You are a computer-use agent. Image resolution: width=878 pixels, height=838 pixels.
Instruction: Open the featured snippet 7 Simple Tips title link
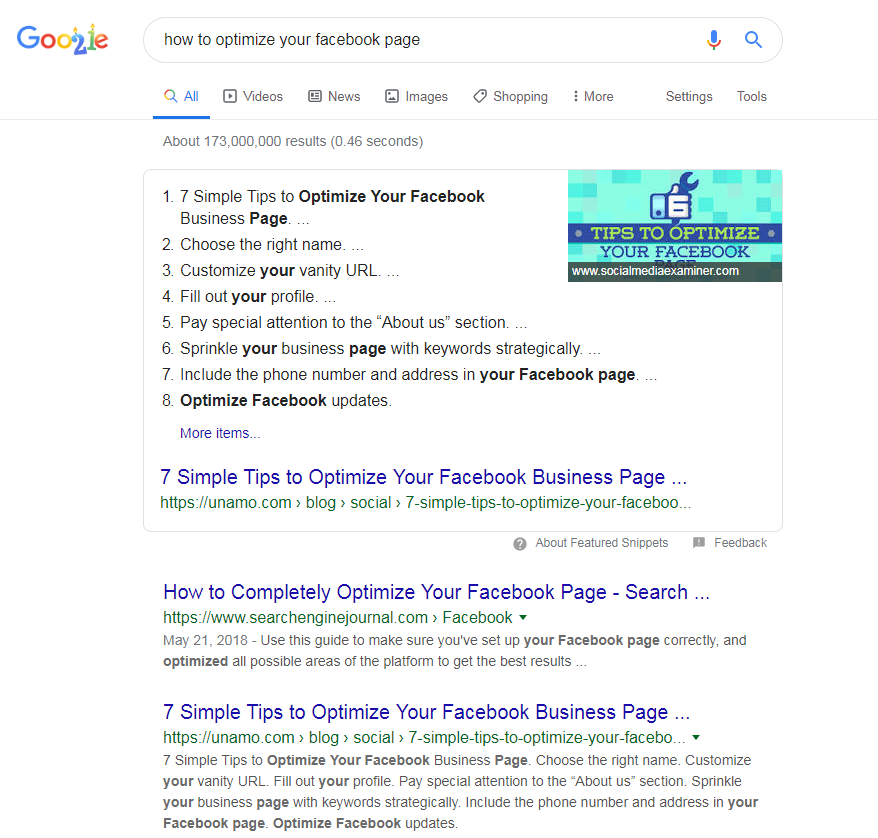point(423,477)
